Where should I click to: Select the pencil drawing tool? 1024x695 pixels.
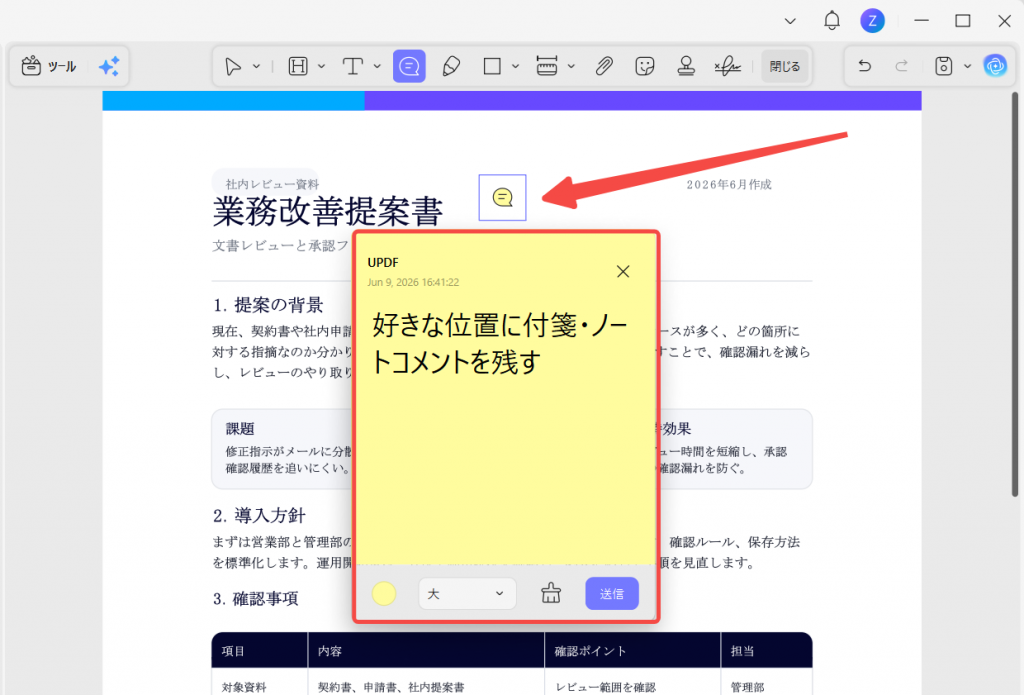[x=451, y=67]
